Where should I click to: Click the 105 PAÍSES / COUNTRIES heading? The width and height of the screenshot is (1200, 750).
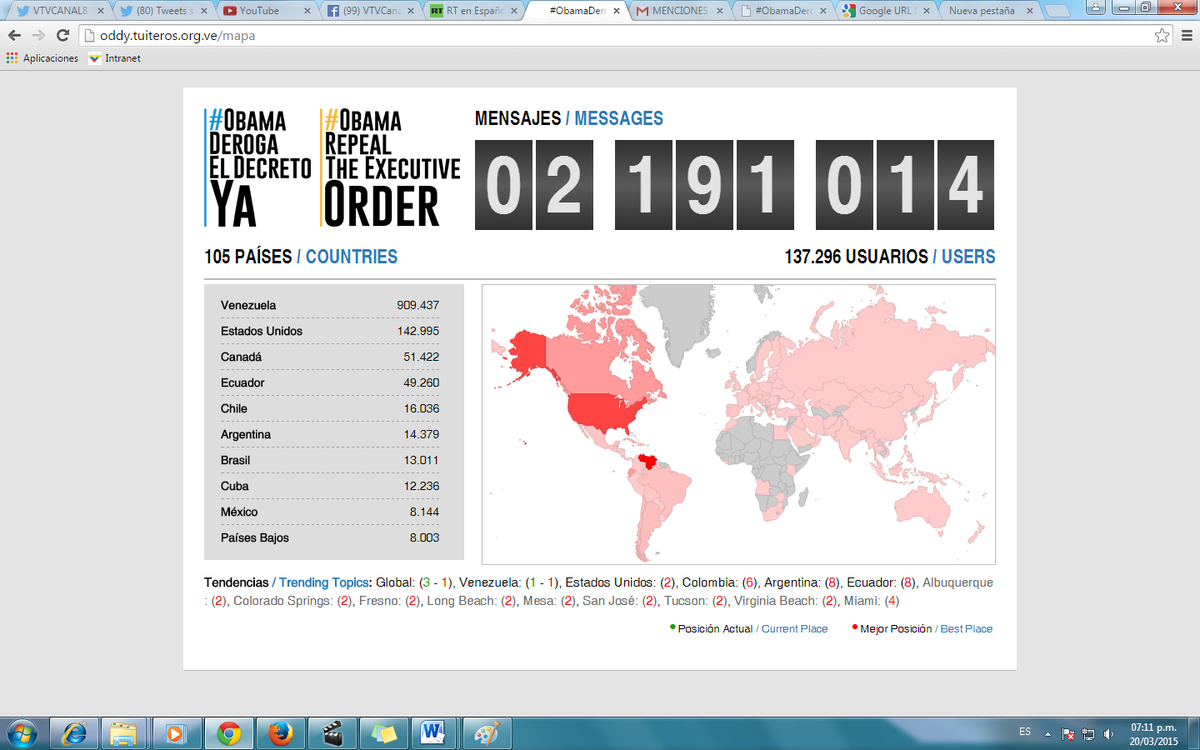[301, 257]
